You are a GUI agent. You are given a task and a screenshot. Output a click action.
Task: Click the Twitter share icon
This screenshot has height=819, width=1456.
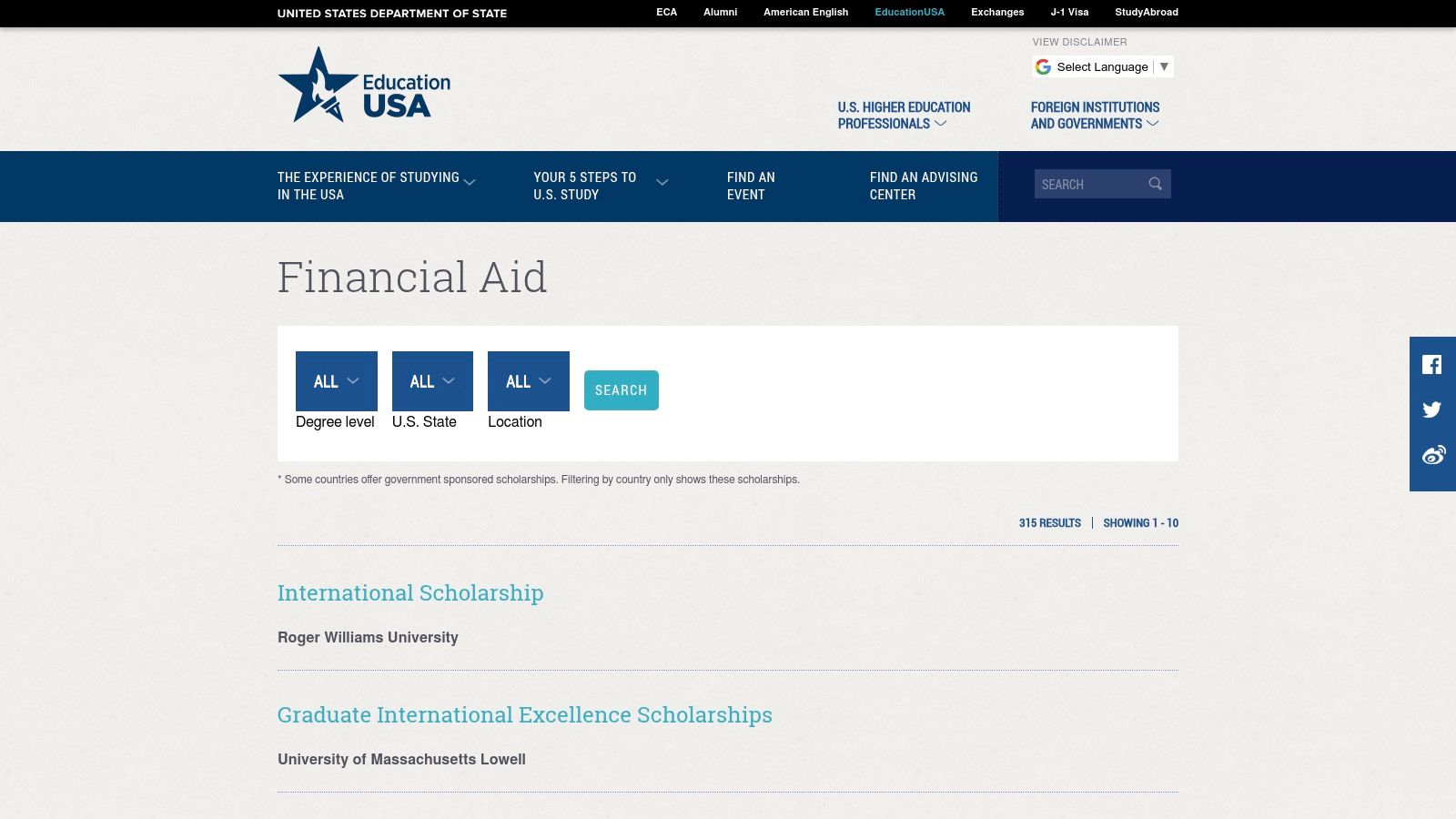point(1432,409)
